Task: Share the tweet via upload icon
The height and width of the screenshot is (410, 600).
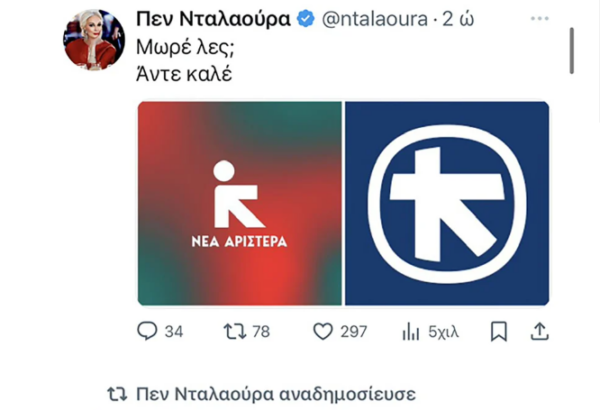Action: [x=540, y=332]
